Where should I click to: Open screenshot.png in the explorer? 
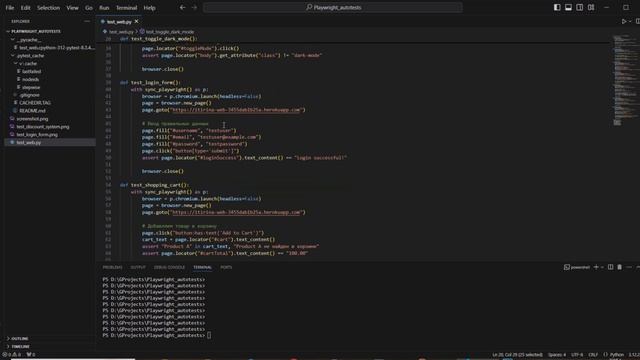(x=32, y=119)
